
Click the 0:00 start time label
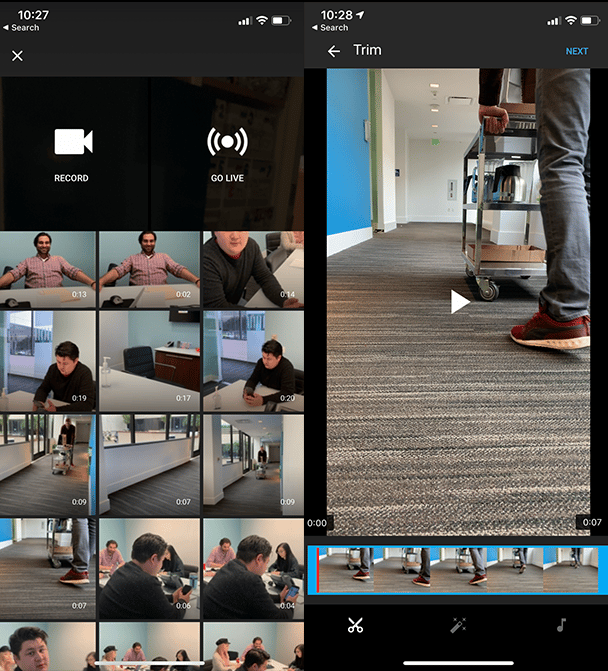point(317,523)
